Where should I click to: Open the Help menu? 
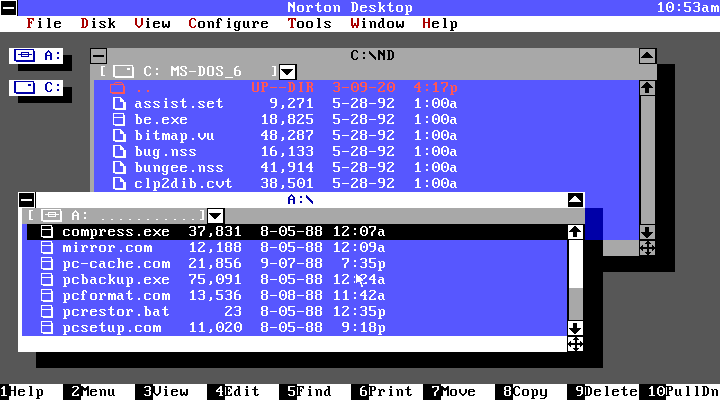tap(440, 23)
